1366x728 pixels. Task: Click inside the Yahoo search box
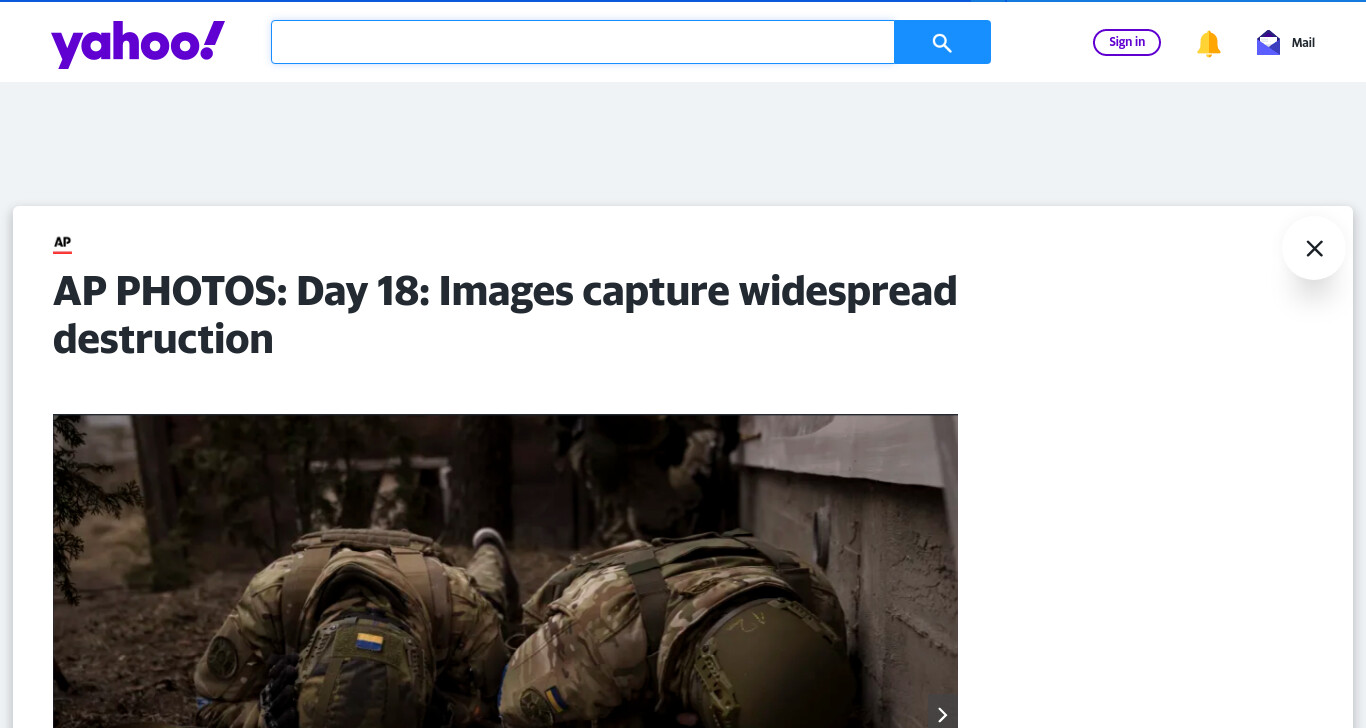pos(583,42)
